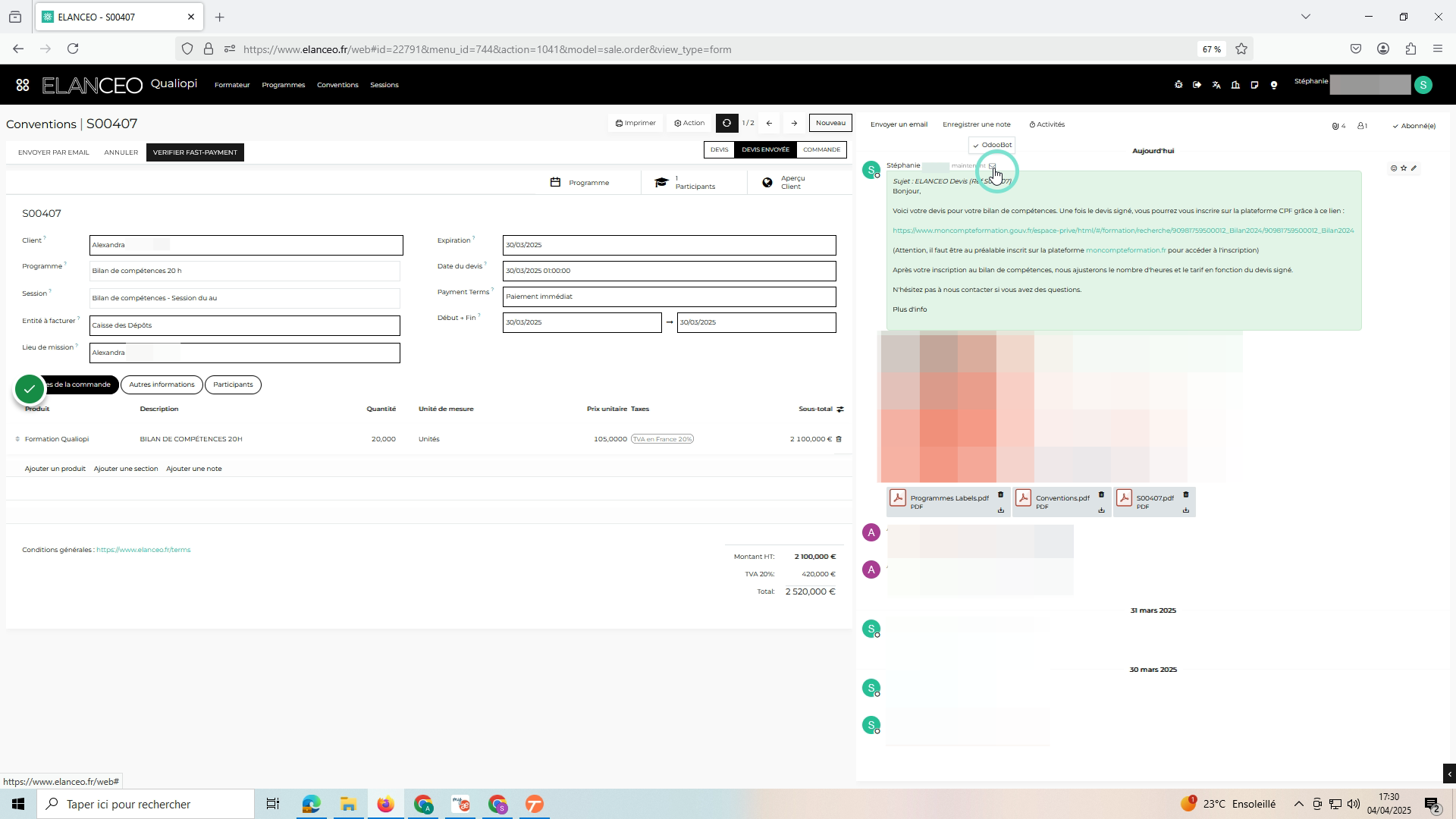Viewport: 1456px width, 819px height.
Task: Open the Formateur menu
Action: 232,85
